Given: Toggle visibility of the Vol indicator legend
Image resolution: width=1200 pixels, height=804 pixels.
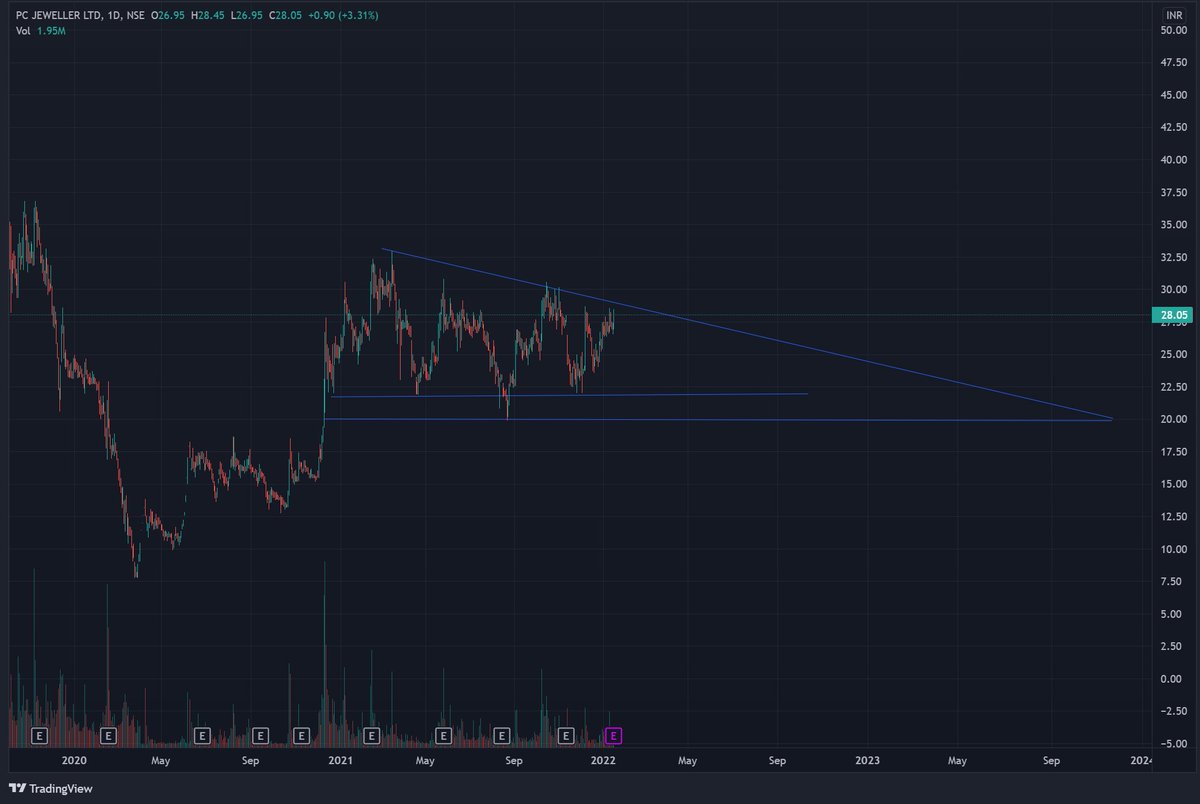Looking at the screenshot, I should click(22, 31).
